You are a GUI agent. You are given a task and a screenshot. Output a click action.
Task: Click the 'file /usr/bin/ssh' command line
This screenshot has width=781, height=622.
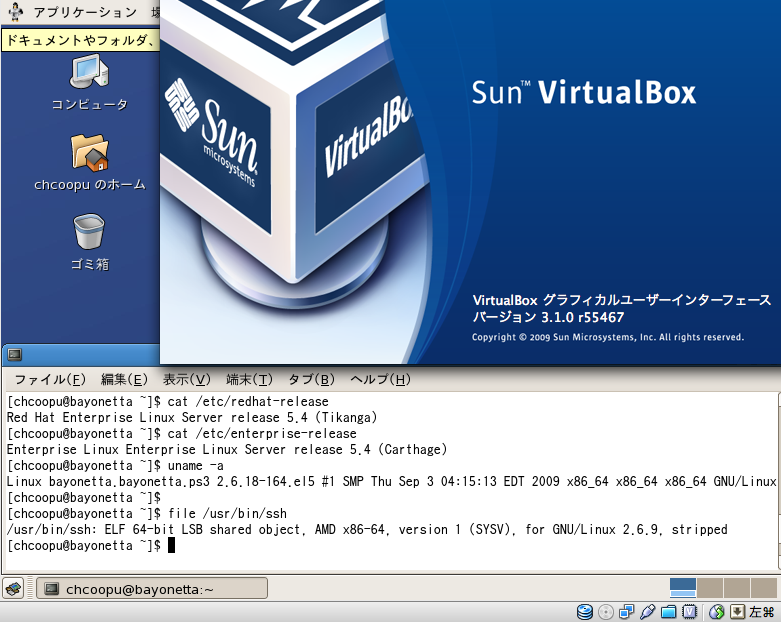(147, 513)
